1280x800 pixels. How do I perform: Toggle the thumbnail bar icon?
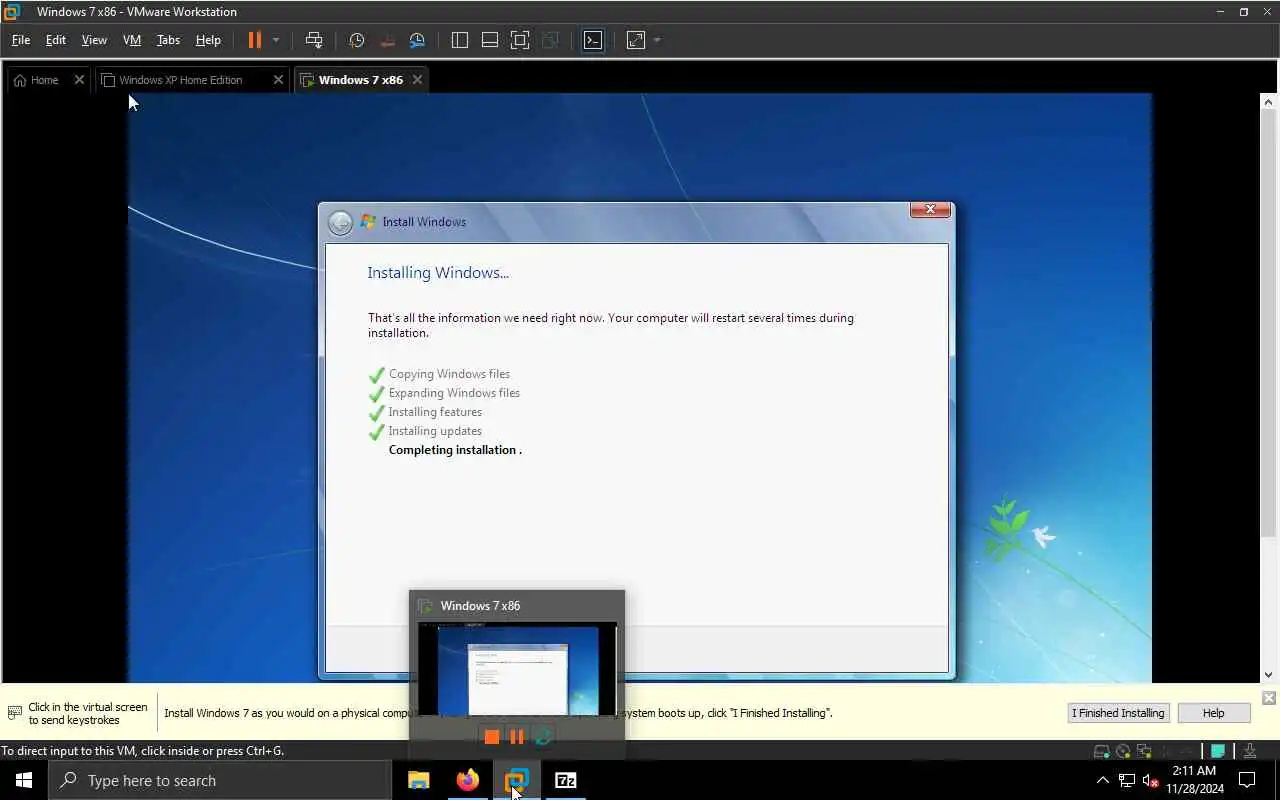pos(490,40)
